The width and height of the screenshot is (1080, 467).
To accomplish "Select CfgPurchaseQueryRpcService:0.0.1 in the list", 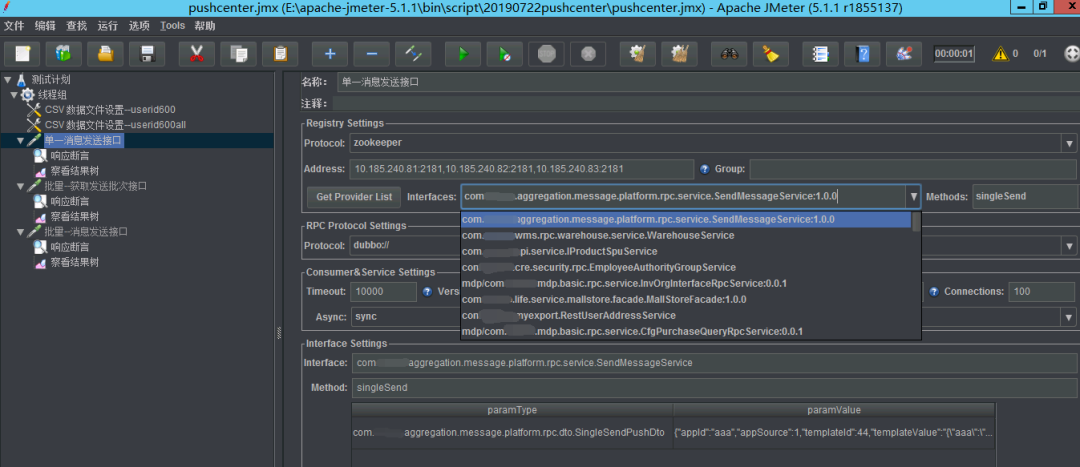I will coord(686,331).
